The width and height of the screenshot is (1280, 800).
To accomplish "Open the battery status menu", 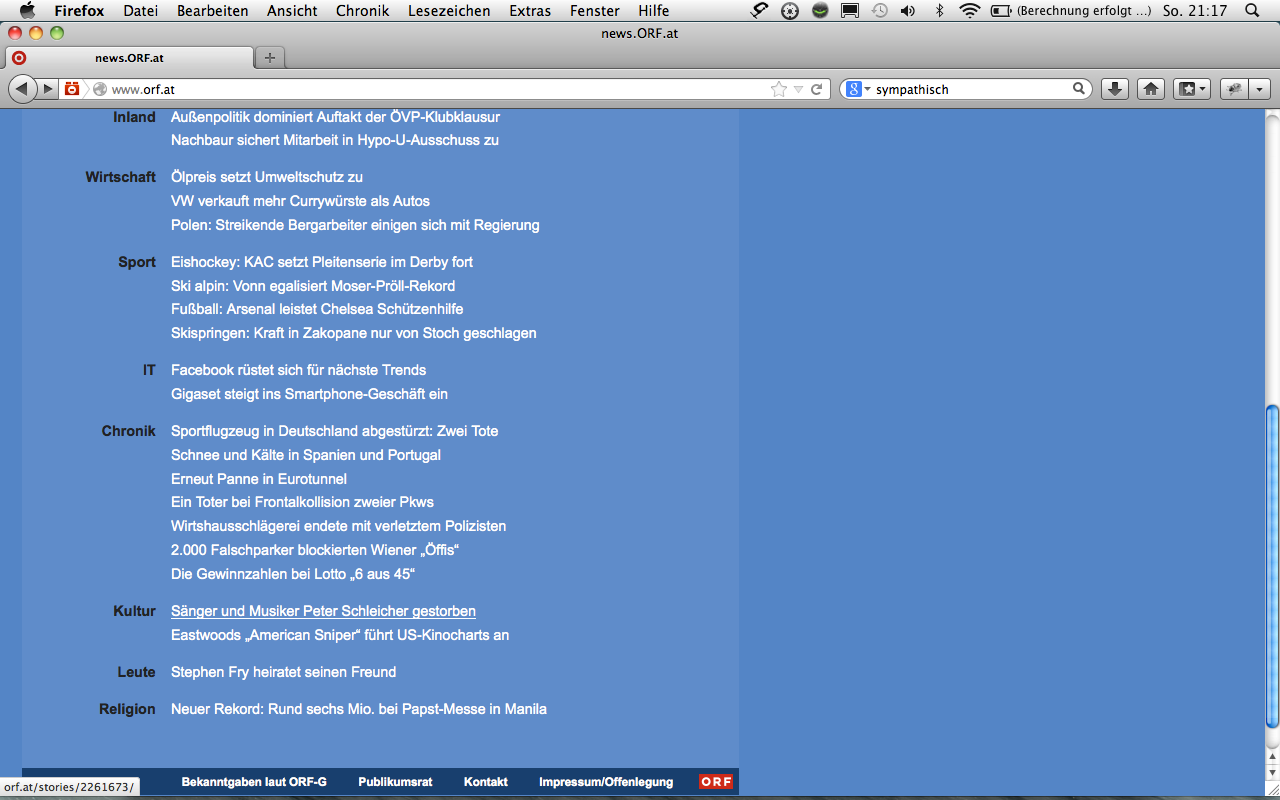I will click(1000, 11).
